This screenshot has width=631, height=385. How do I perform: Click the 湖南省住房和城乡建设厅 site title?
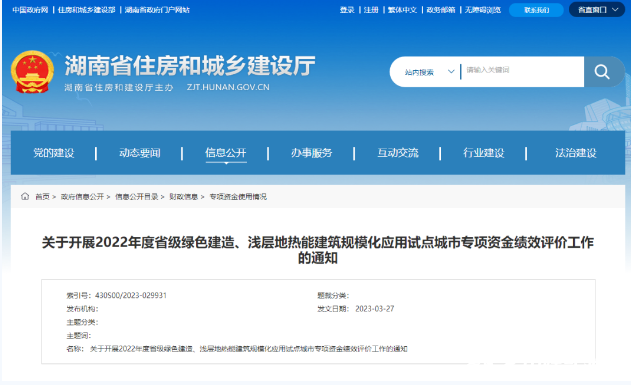pyautogui.click(x=190, y=66)
